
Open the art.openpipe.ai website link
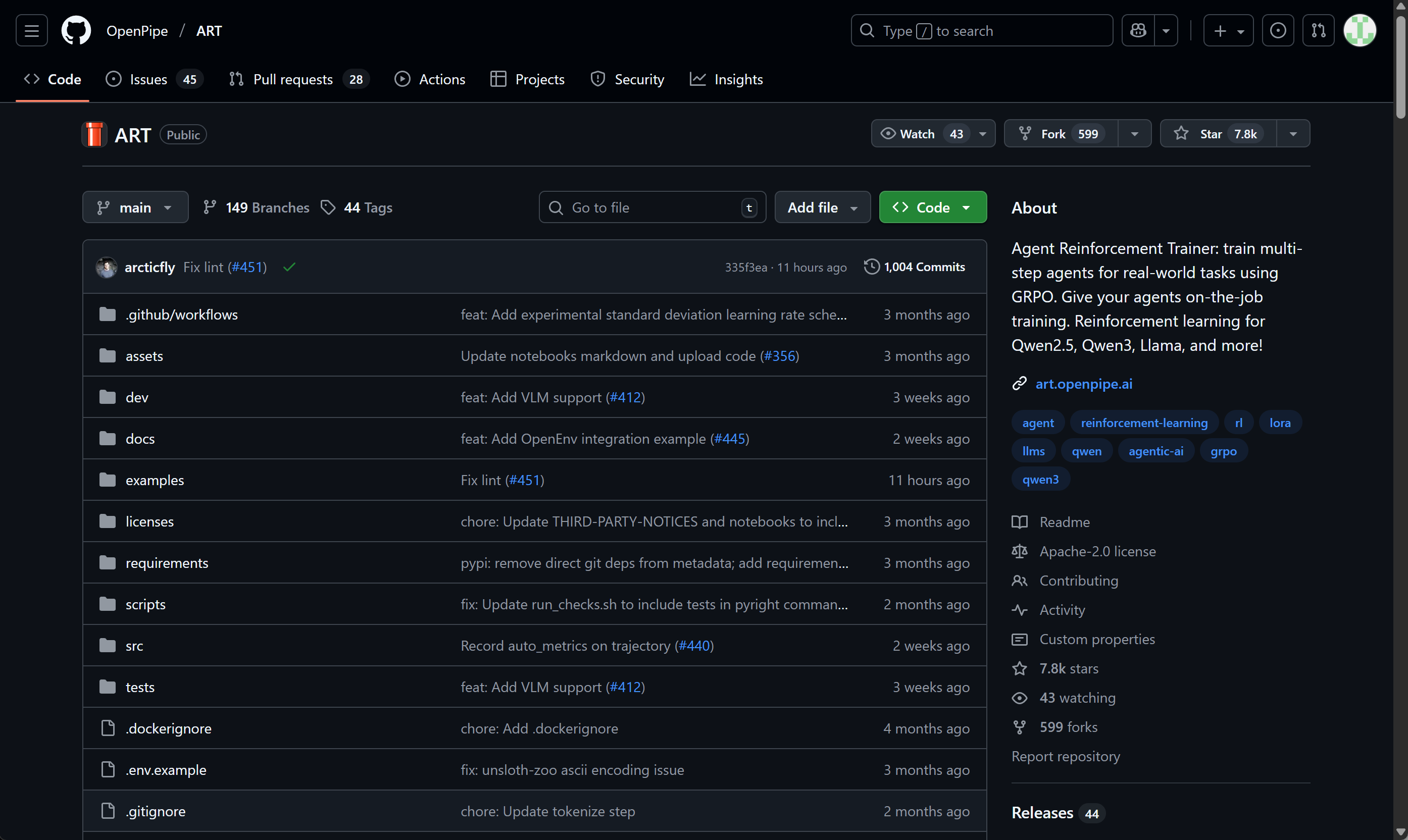[1084, 384]
